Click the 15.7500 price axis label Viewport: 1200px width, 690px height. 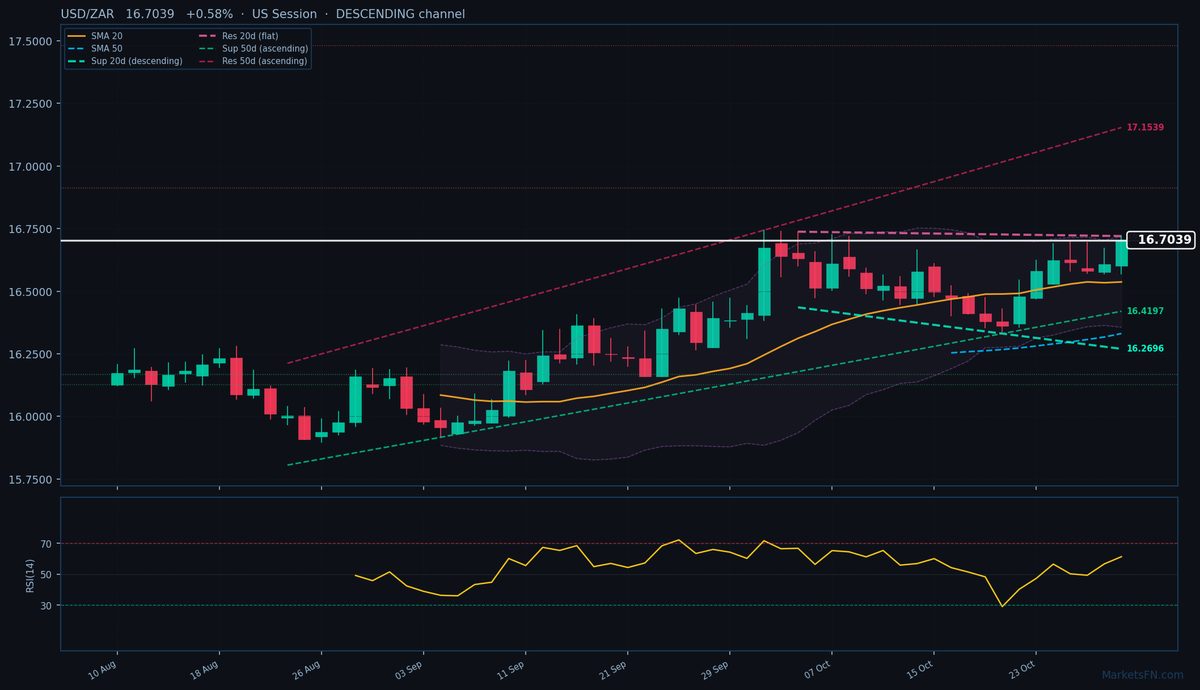(x=30, y=480)
